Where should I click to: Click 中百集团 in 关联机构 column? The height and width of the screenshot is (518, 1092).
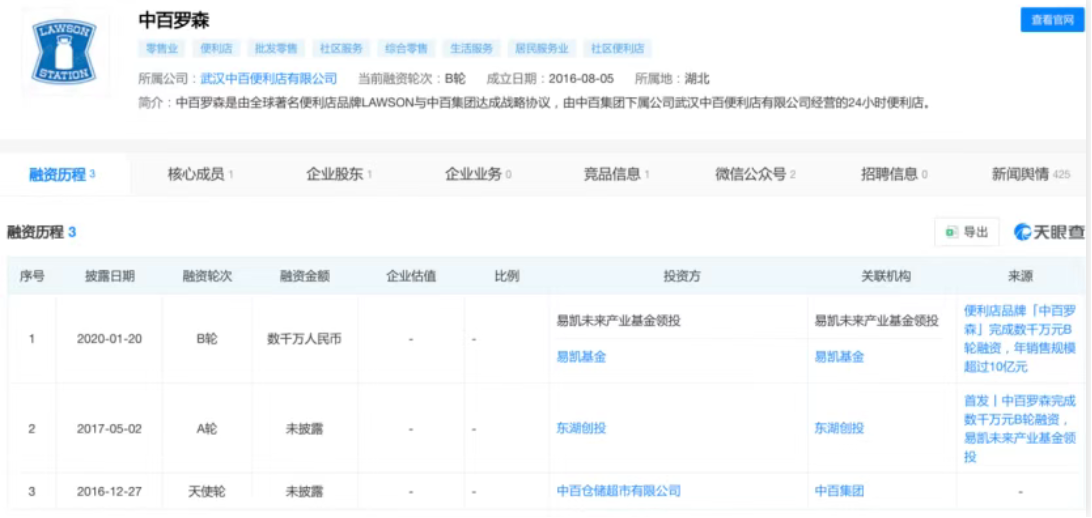(x=839, y=491)
